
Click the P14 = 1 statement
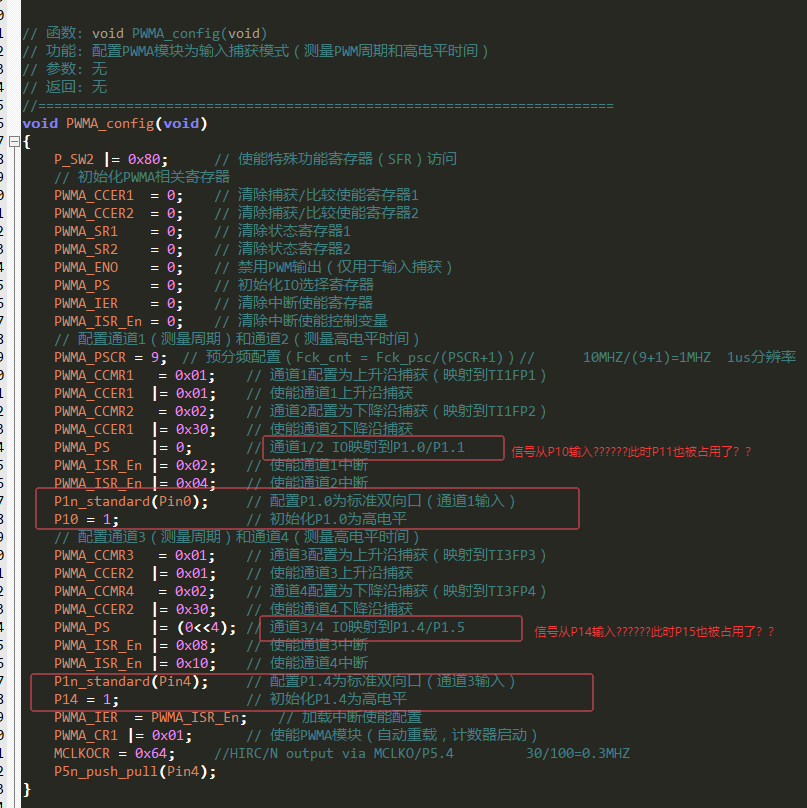(x=87, y=699)
